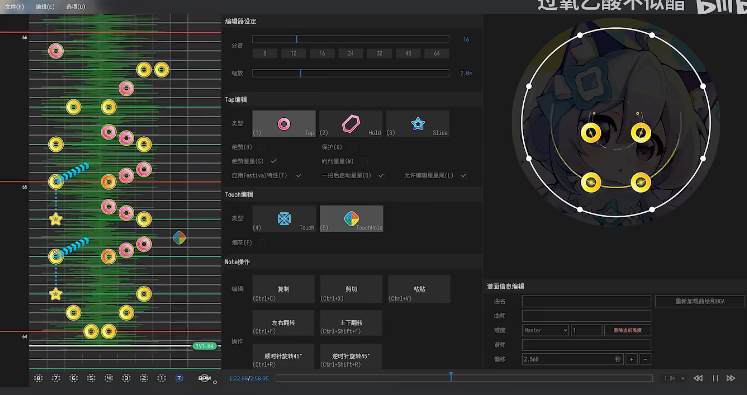
Task: Click lane 4 icon below the chart
Action: pyautogui.click(x=109, y=378)
